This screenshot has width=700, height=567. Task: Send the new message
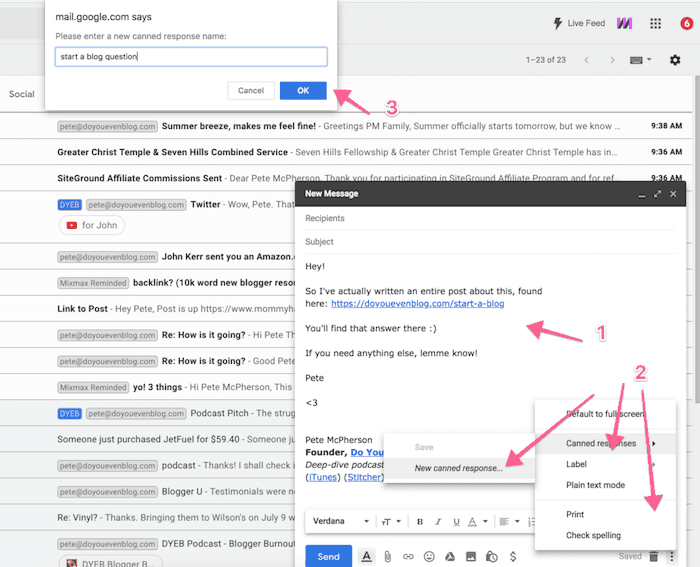pos(329,556)
